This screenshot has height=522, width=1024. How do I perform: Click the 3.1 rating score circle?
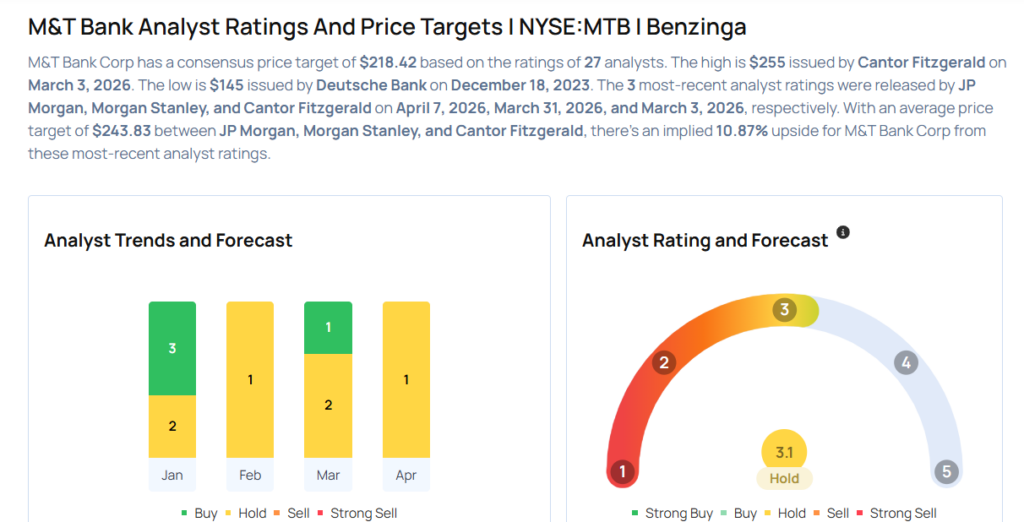784,451
